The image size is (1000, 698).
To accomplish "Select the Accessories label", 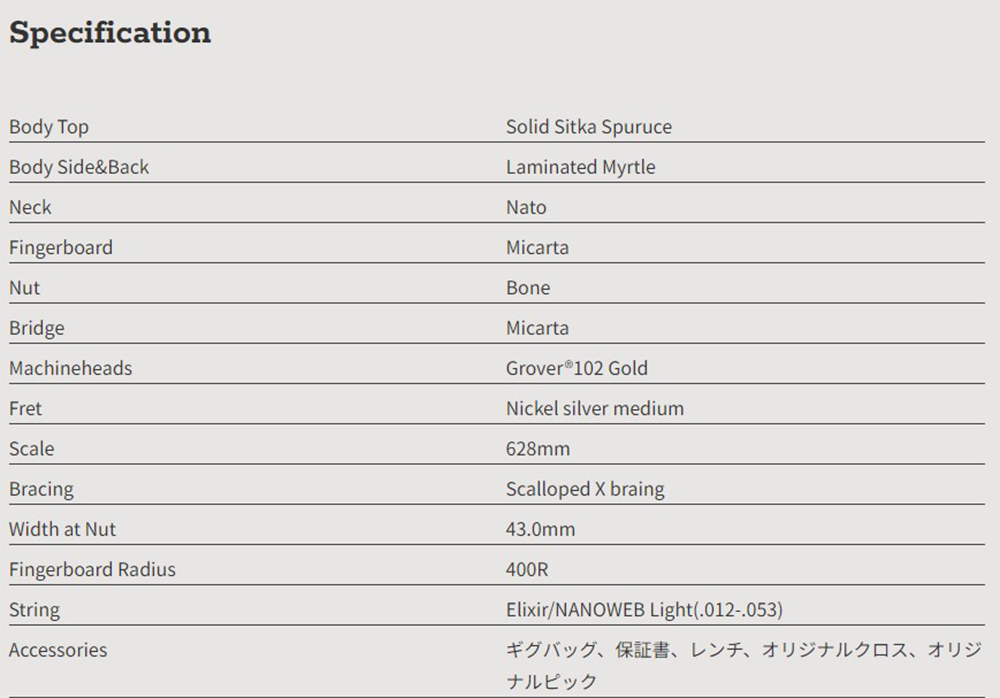I will (58, 650).
